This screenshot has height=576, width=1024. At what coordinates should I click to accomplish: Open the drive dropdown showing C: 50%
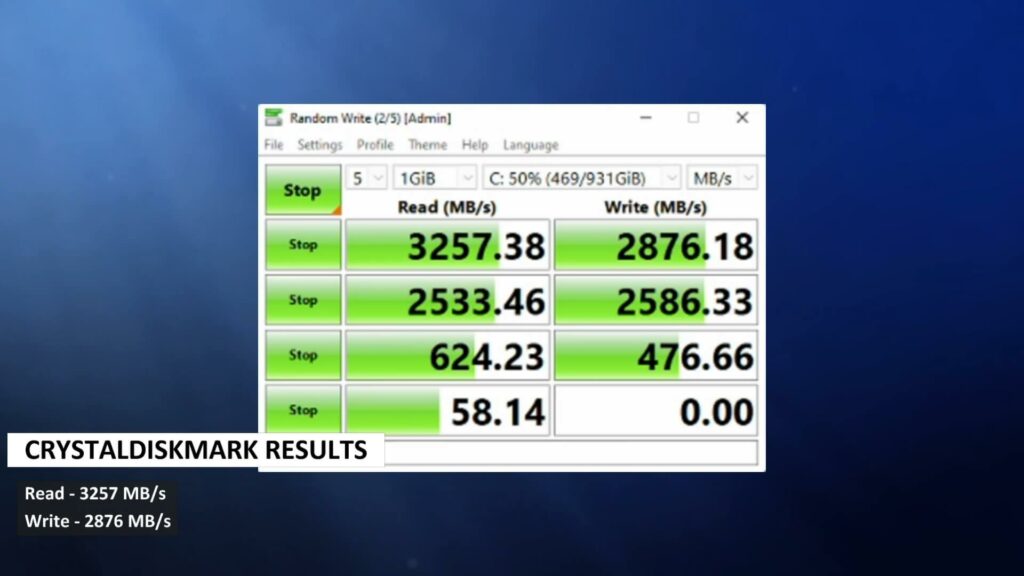point(582,178)
